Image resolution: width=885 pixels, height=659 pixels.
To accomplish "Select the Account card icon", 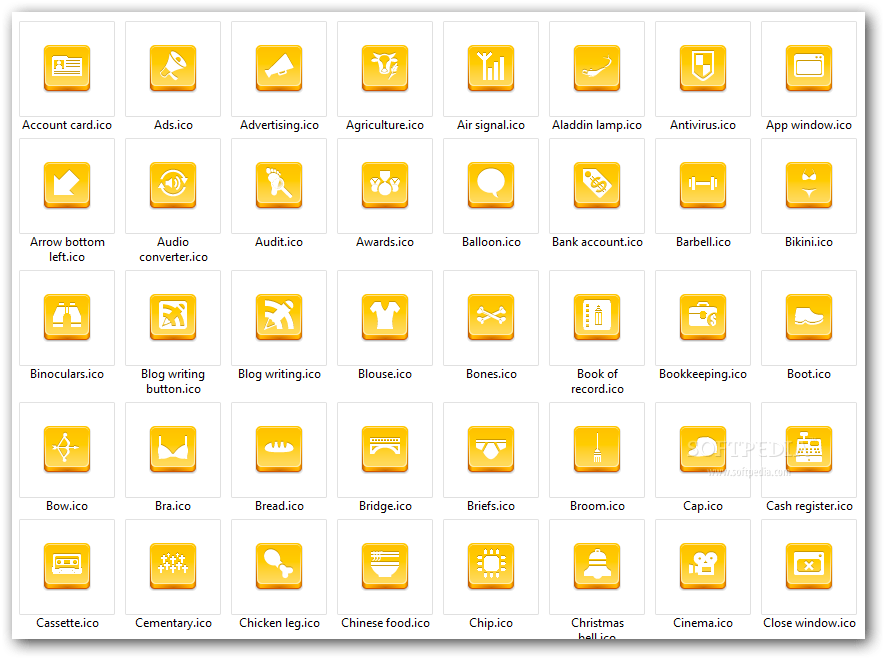I will coord(66,68).
